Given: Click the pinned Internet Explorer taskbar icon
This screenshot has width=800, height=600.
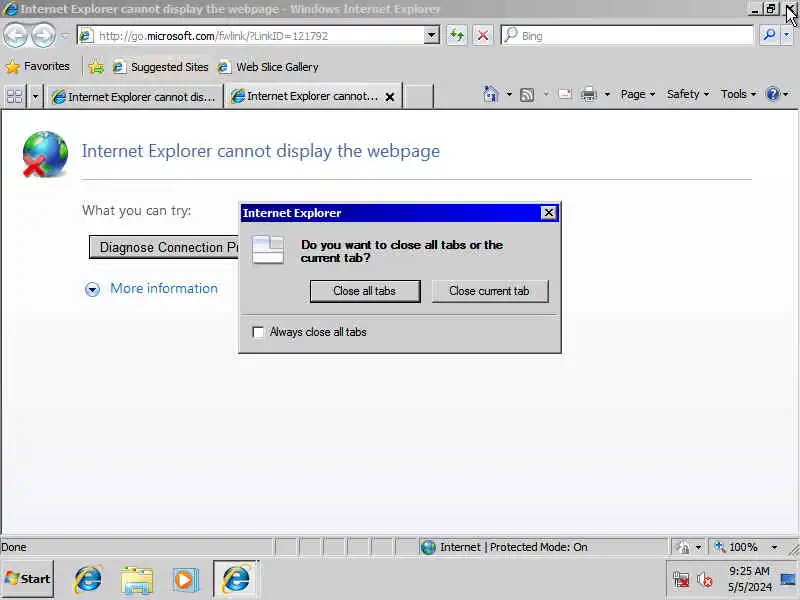Looking at the screenshot, I should [88, 579].
